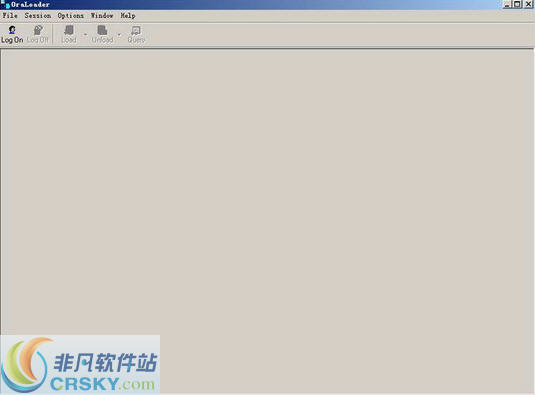Image resolution: width=535 pixels, height=395 pixels.
Task: Click the Unload toolbar icon
Action: (x=102, y=34)
